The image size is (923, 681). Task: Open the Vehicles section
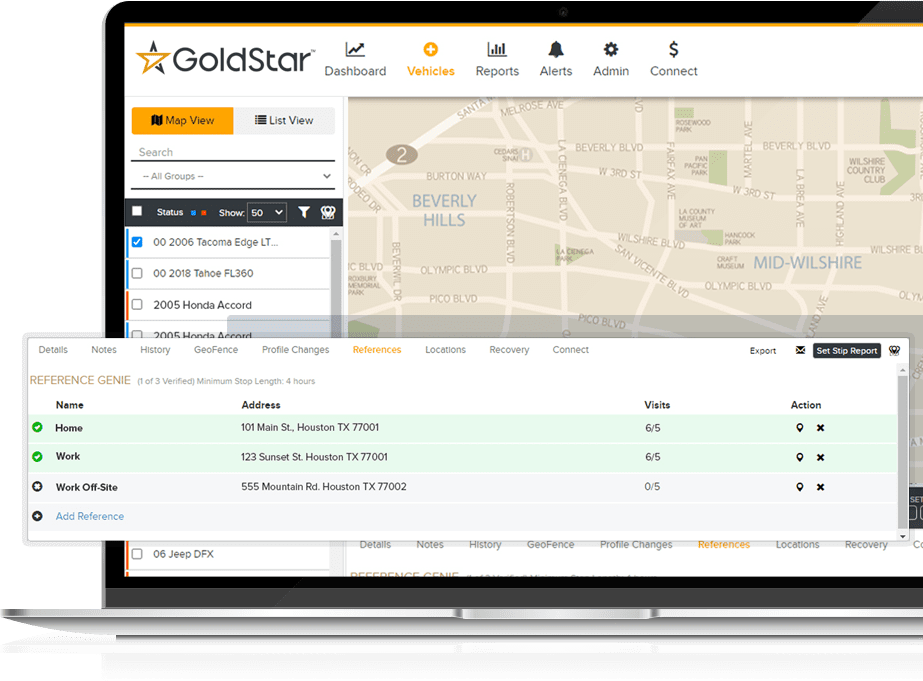[x=430, y=59]
